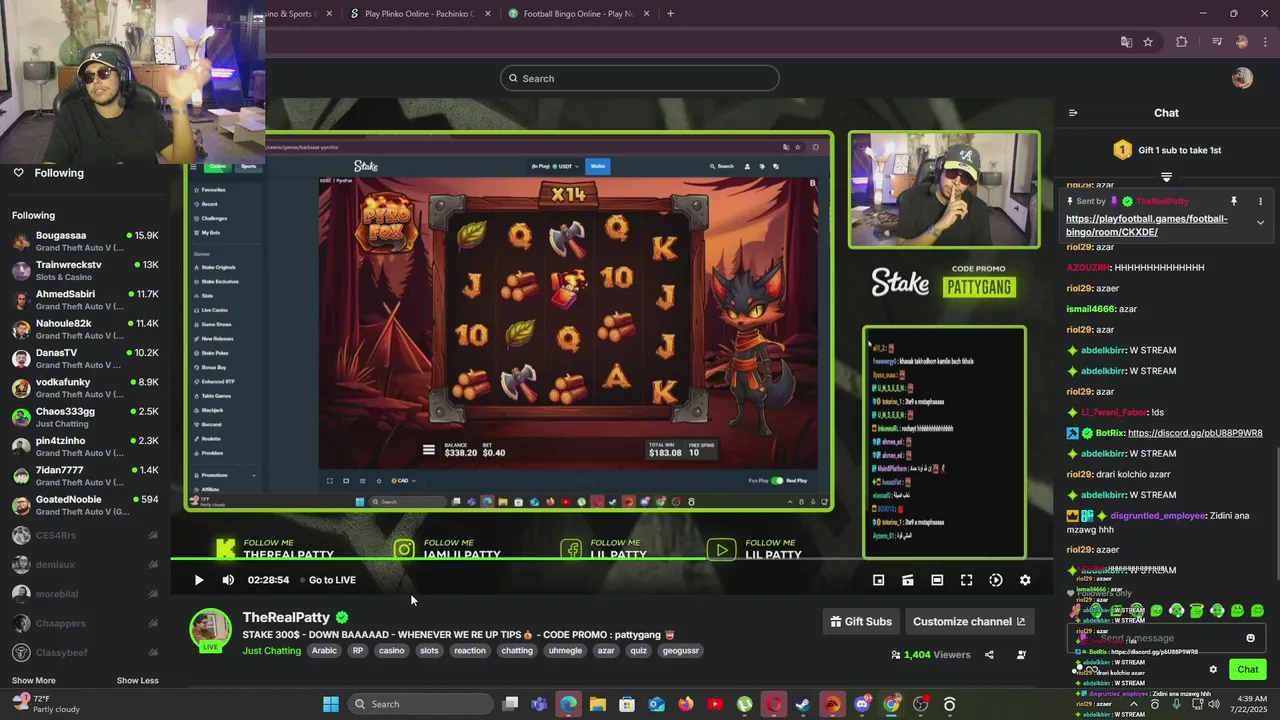The width and height of the screenshot is (1280, 720).
Task: Play the paused stream video
Action: point(198,580)
